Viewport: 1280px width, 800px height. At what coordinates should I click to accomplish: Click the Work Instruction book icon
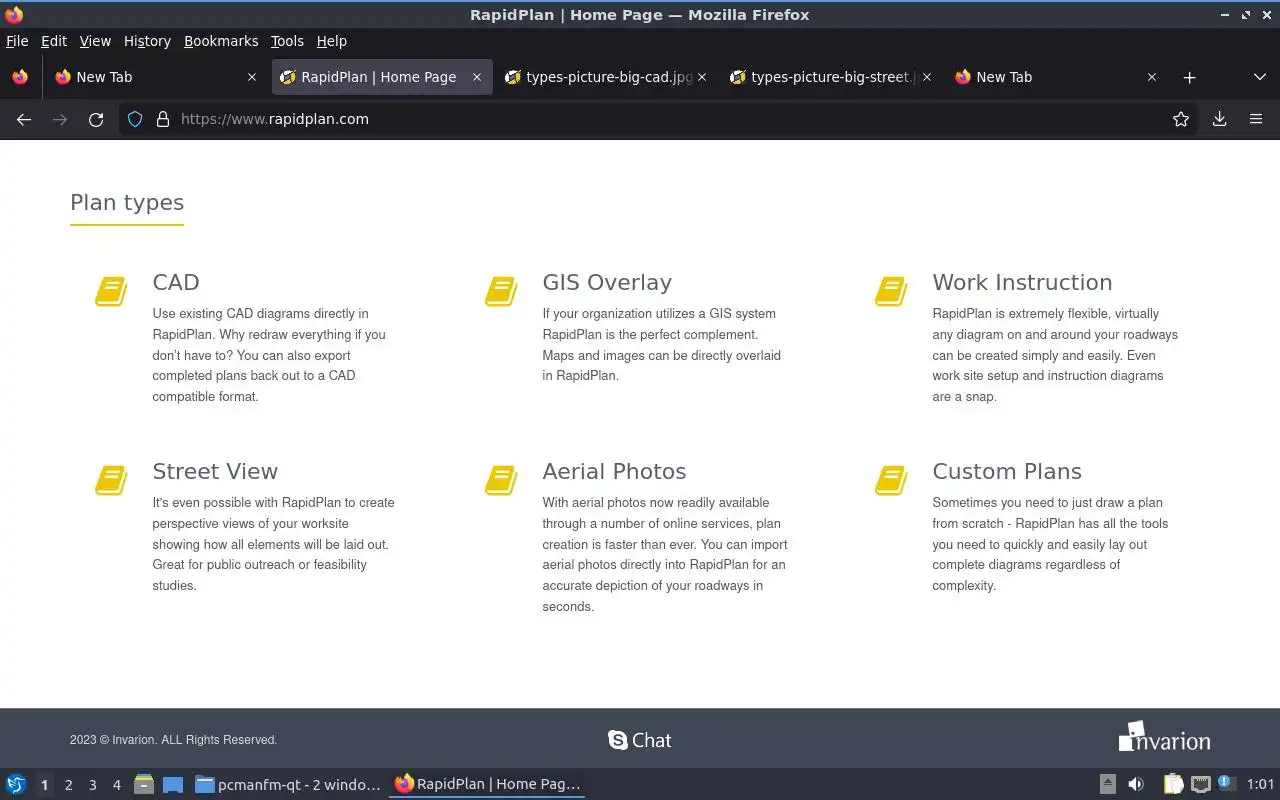(891, 291)
